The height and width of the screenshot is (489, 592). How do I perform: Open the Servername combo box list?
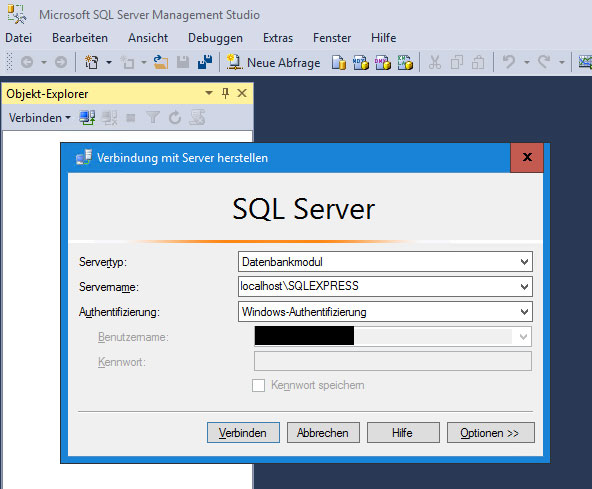tap(524, 287)
